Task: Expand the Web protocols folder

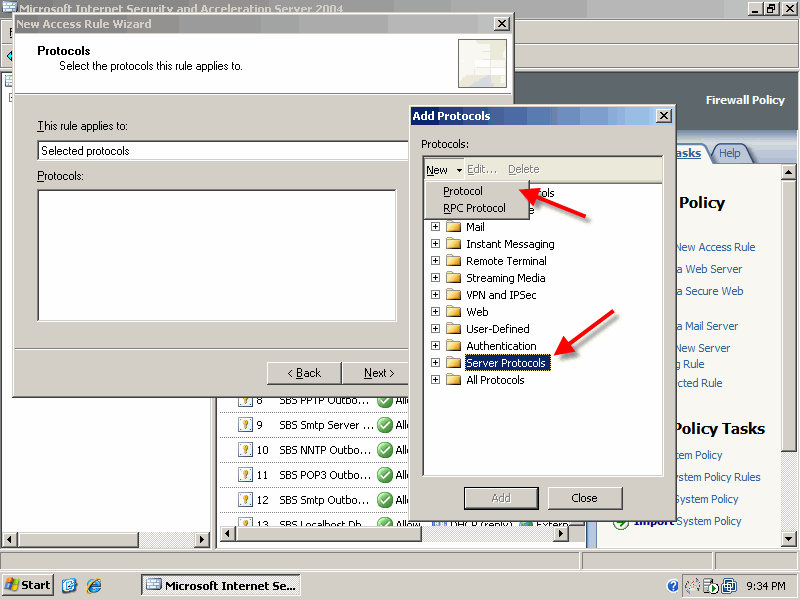Action: [435, 311]
